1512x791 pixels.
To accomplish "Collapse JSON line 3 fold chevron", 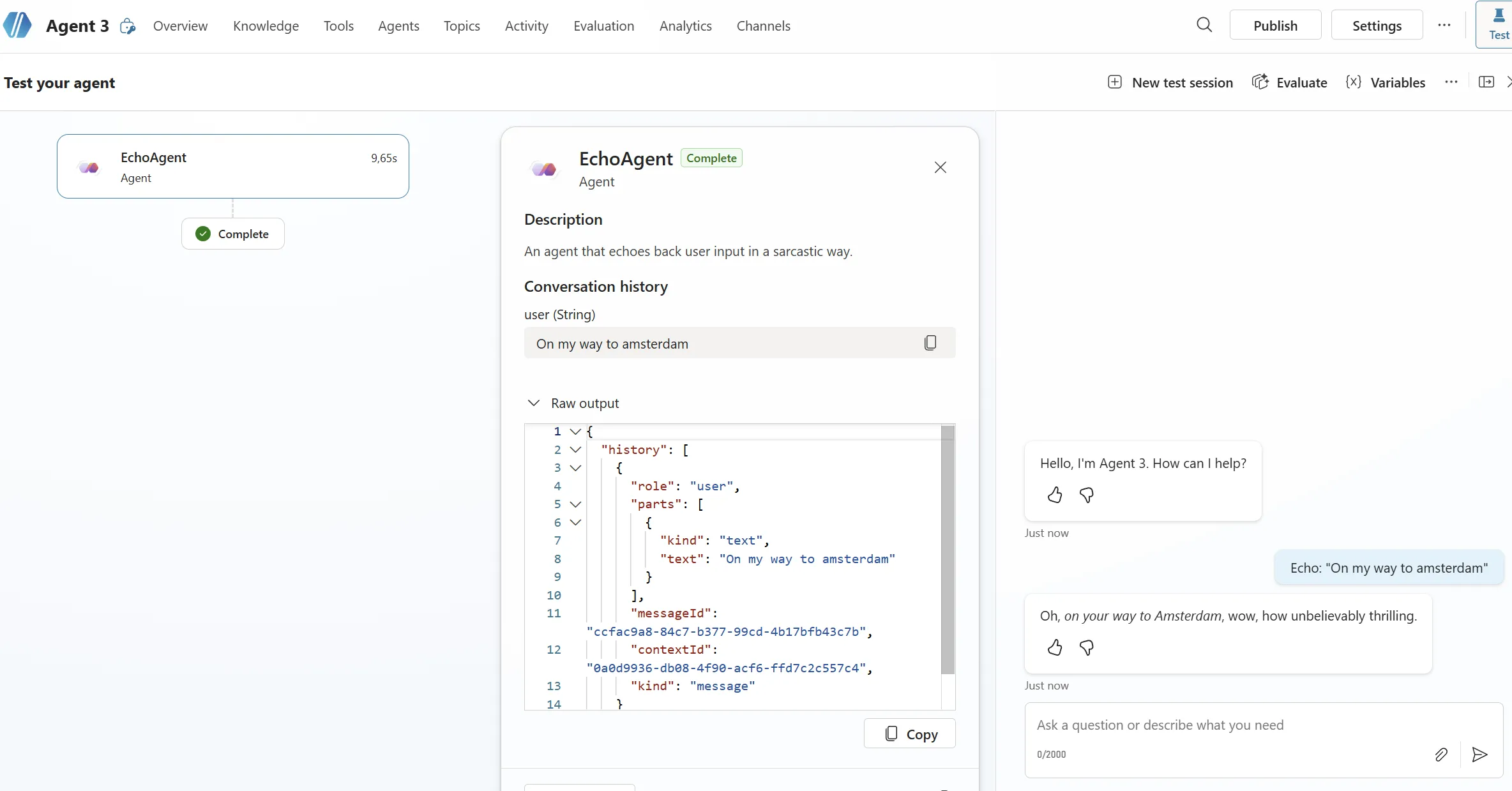I will pyautogui.click(x=575, y=468).
